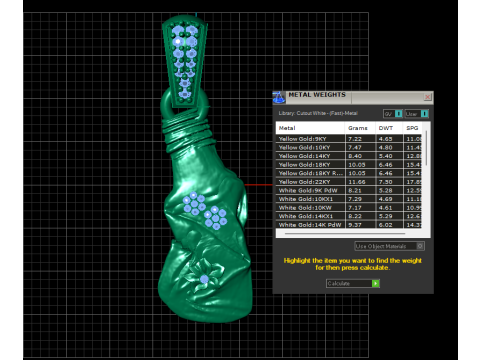Click the 6.02 DWT value

[385, 225]
